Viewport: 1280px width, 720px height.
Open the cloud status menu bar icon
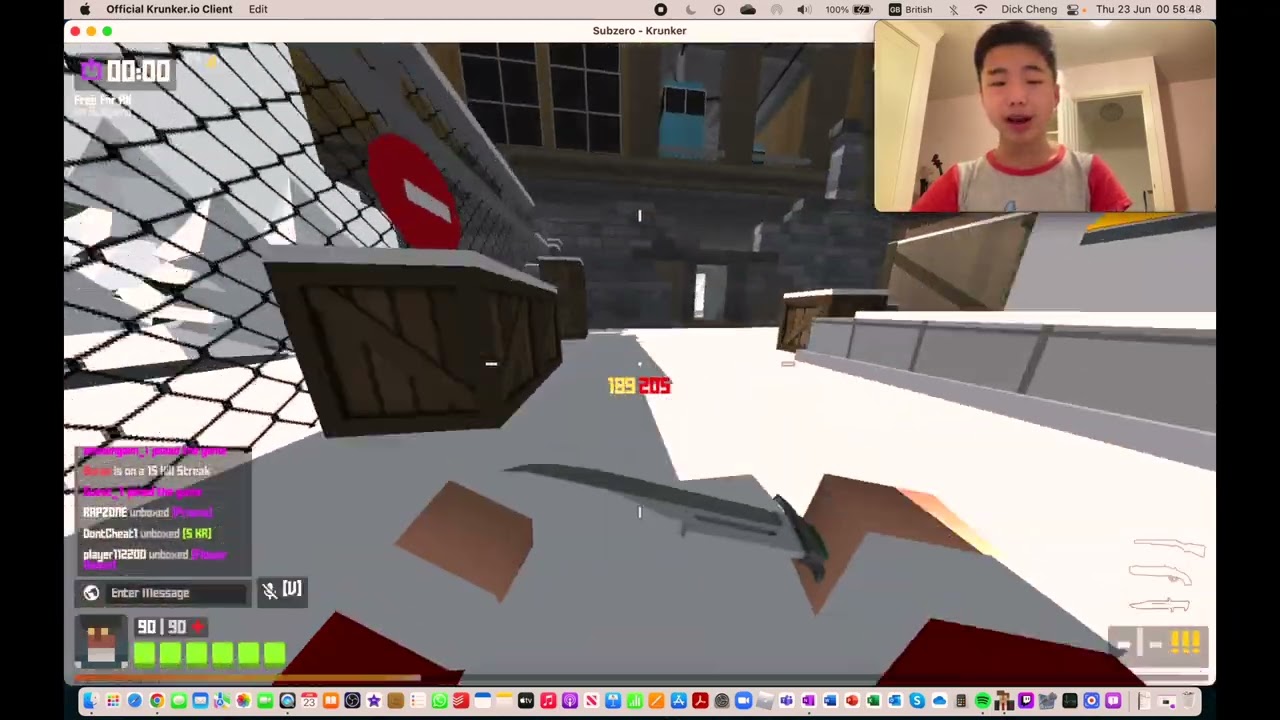tap(748, 9)
